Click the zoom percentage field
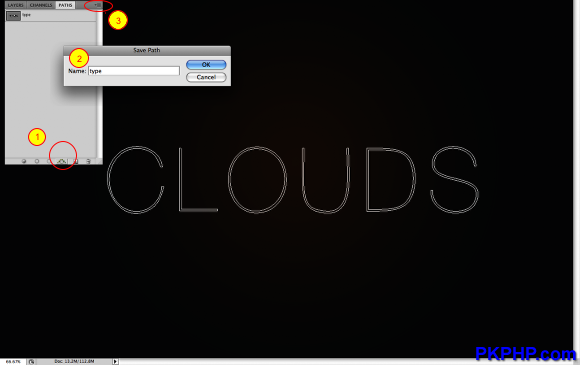580x365 pixels. coord(13,362)
